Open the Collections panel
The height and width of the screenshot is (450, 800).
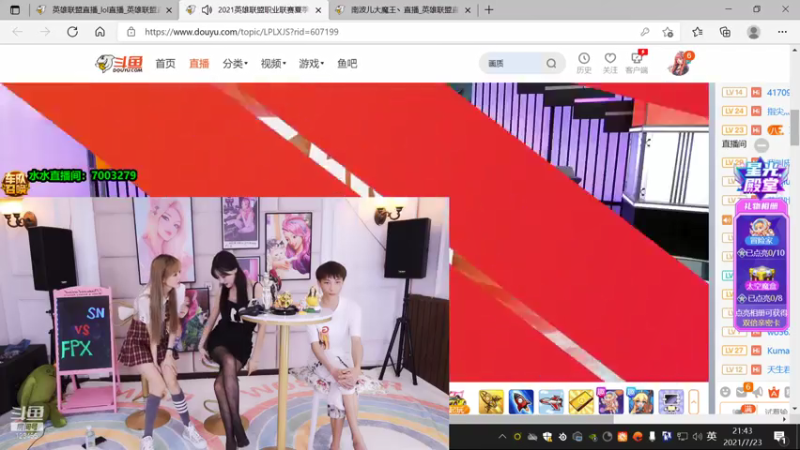(x=725, y=32)
